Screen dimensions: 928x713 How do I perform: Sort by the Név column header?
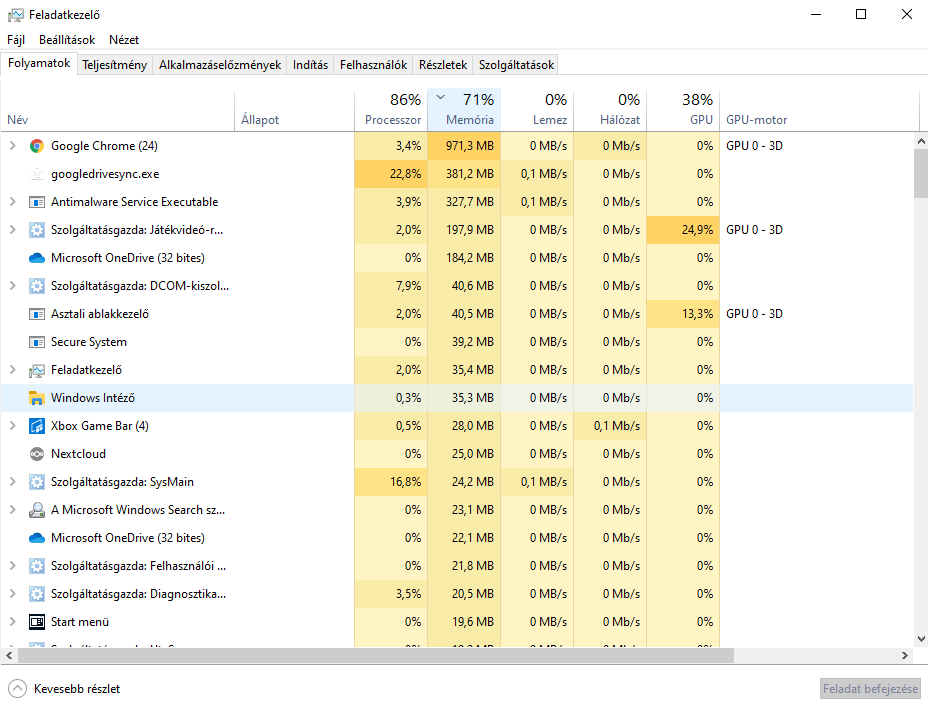118,110
